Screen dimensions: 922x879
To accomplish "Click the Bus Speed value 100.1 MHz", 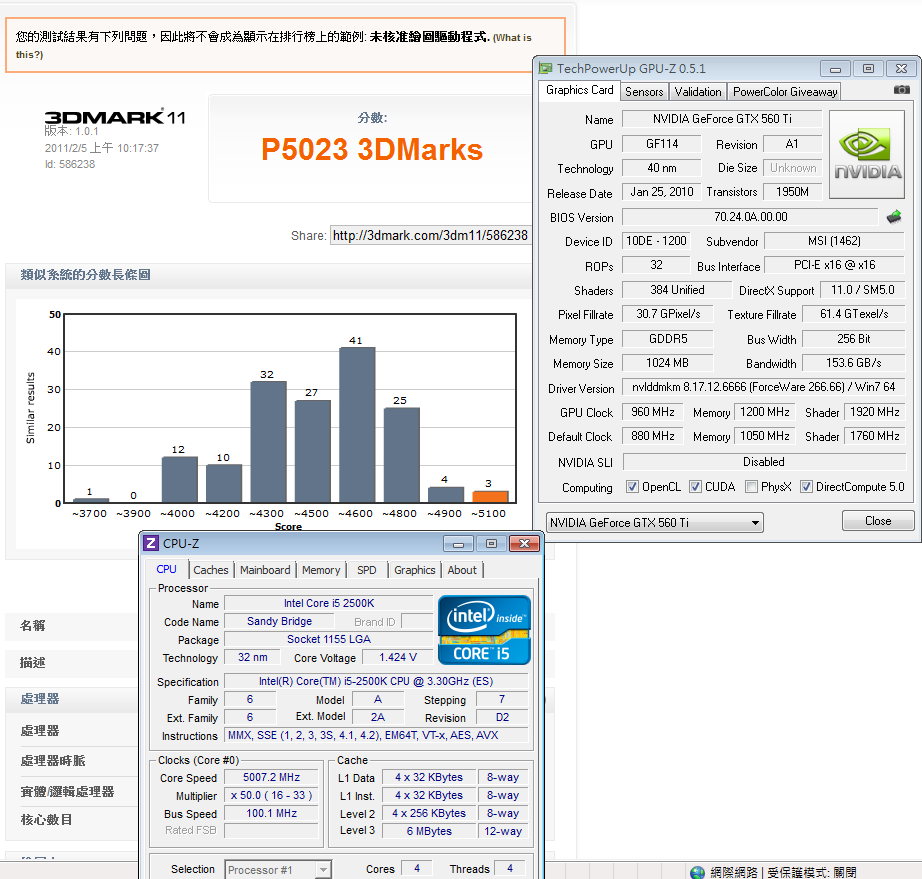I will [x=272, y=814].
